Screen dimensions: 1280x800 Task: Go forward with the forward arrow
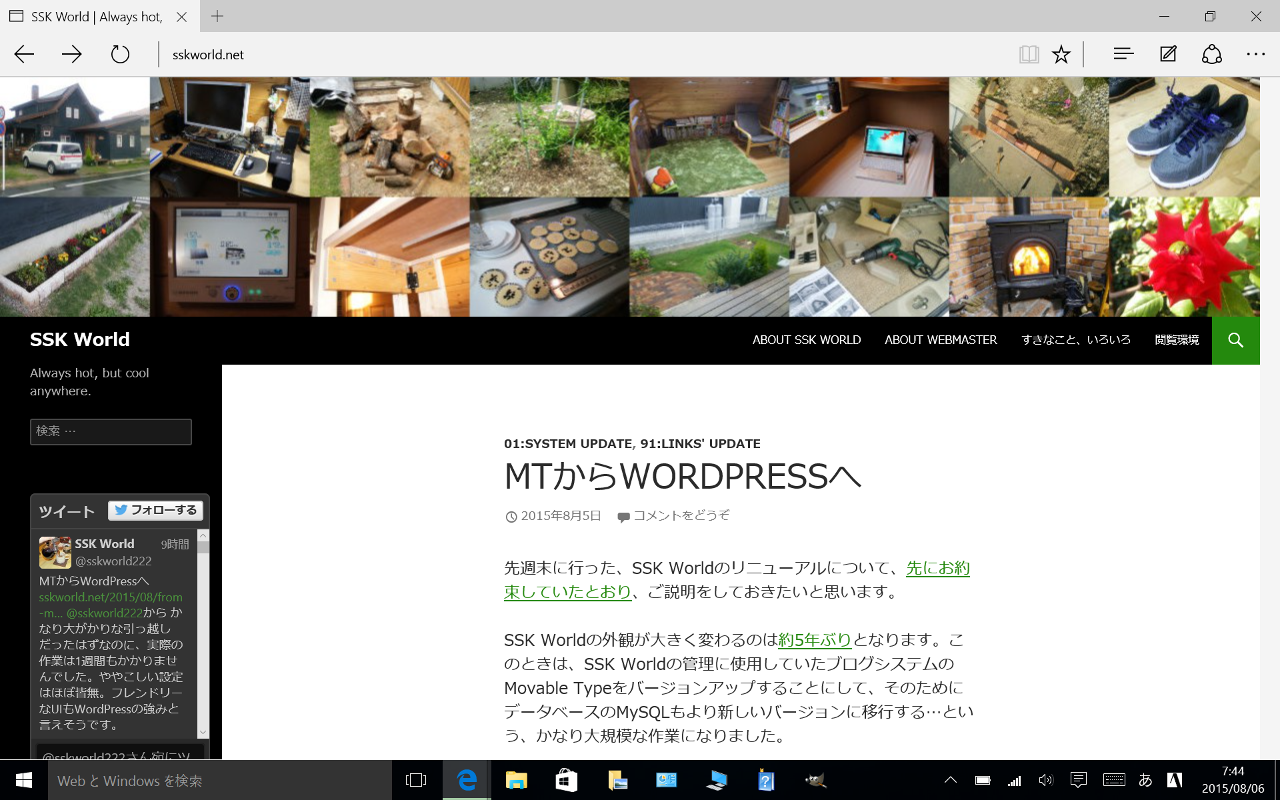(x=72, y=55)
